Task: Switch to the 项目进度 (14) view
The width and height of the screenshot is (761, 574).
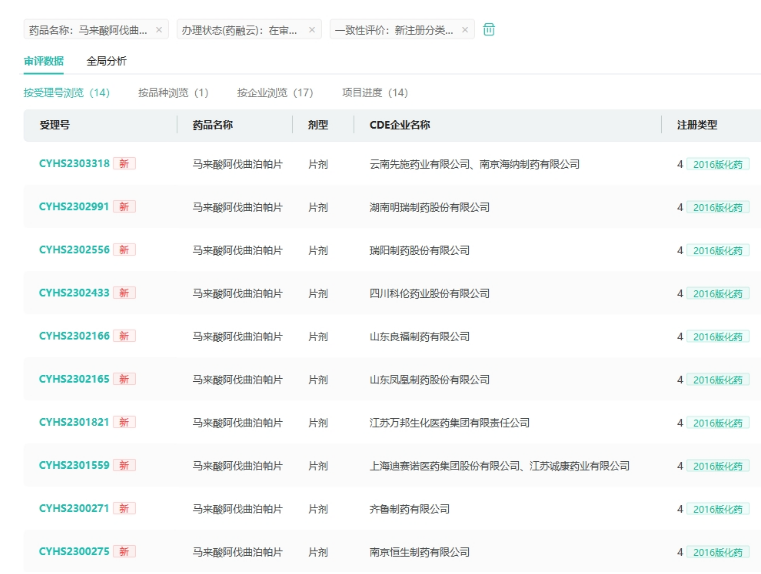Action: tap(375, 93)
